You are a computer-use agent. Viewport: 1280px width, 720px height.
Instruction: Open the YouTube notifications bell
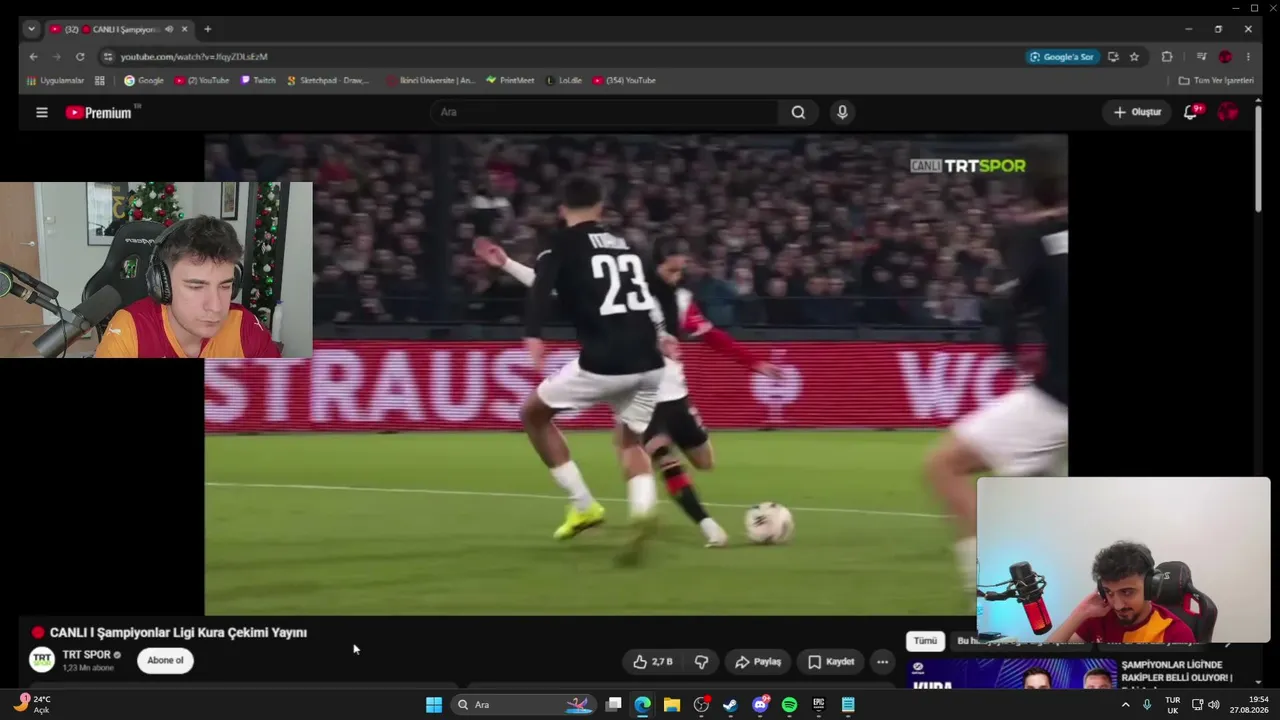point(1190,113)
